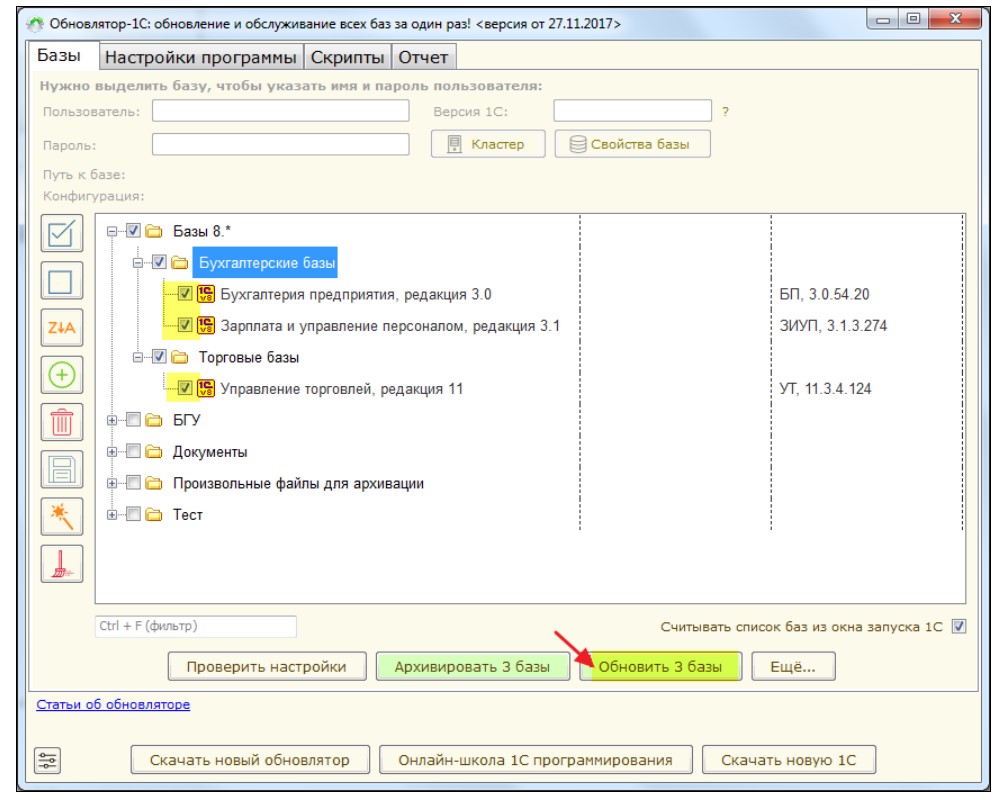Image resolution: width=1008 pixels, height=800 pixels.
Task: Uncheck Зарплата и управление персоналом checkbox
Action: point(184,325)
